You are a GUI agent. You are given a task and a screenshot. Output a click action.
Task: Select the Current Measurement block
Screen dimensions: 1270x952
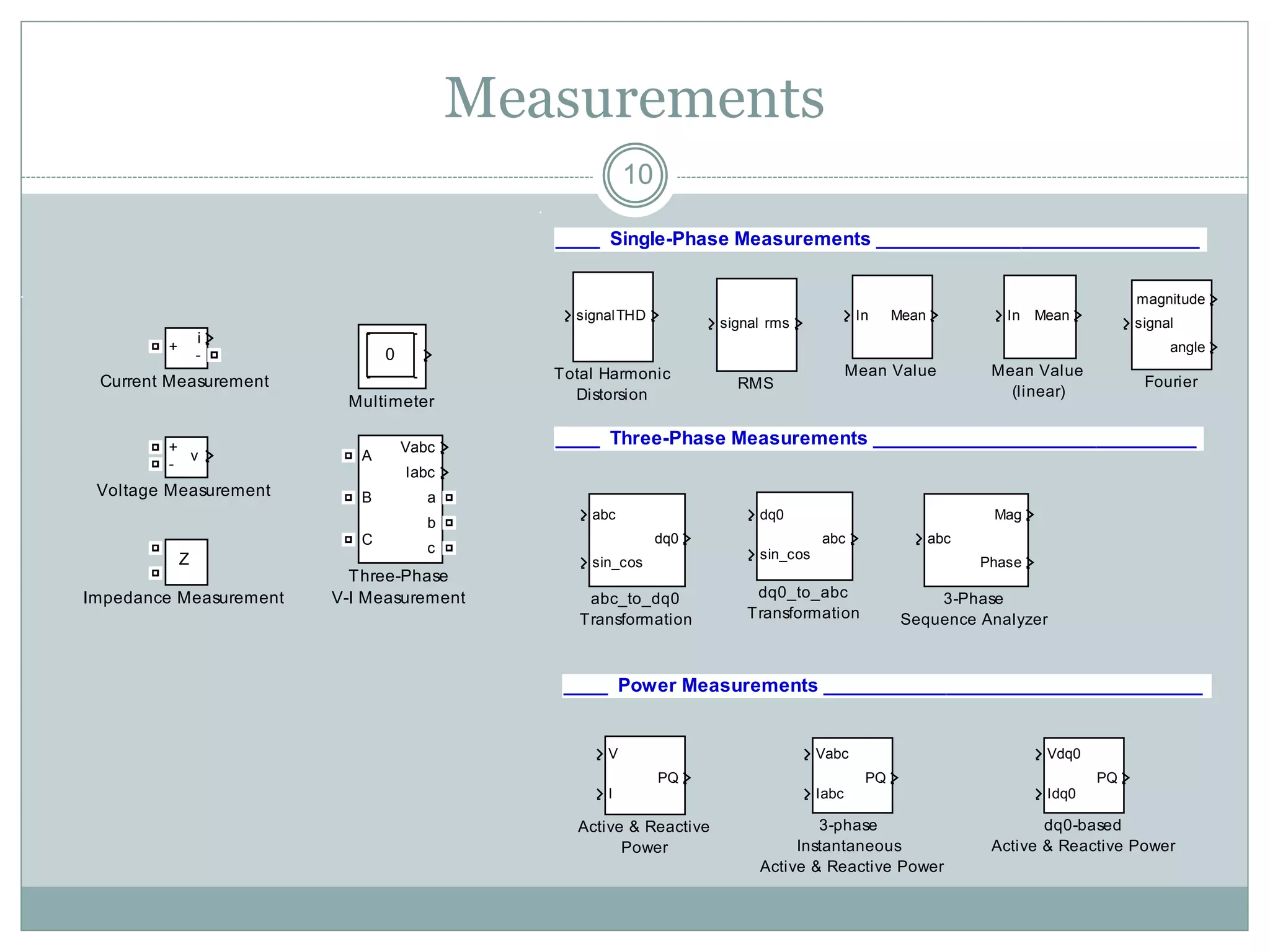tap(186, 348)
